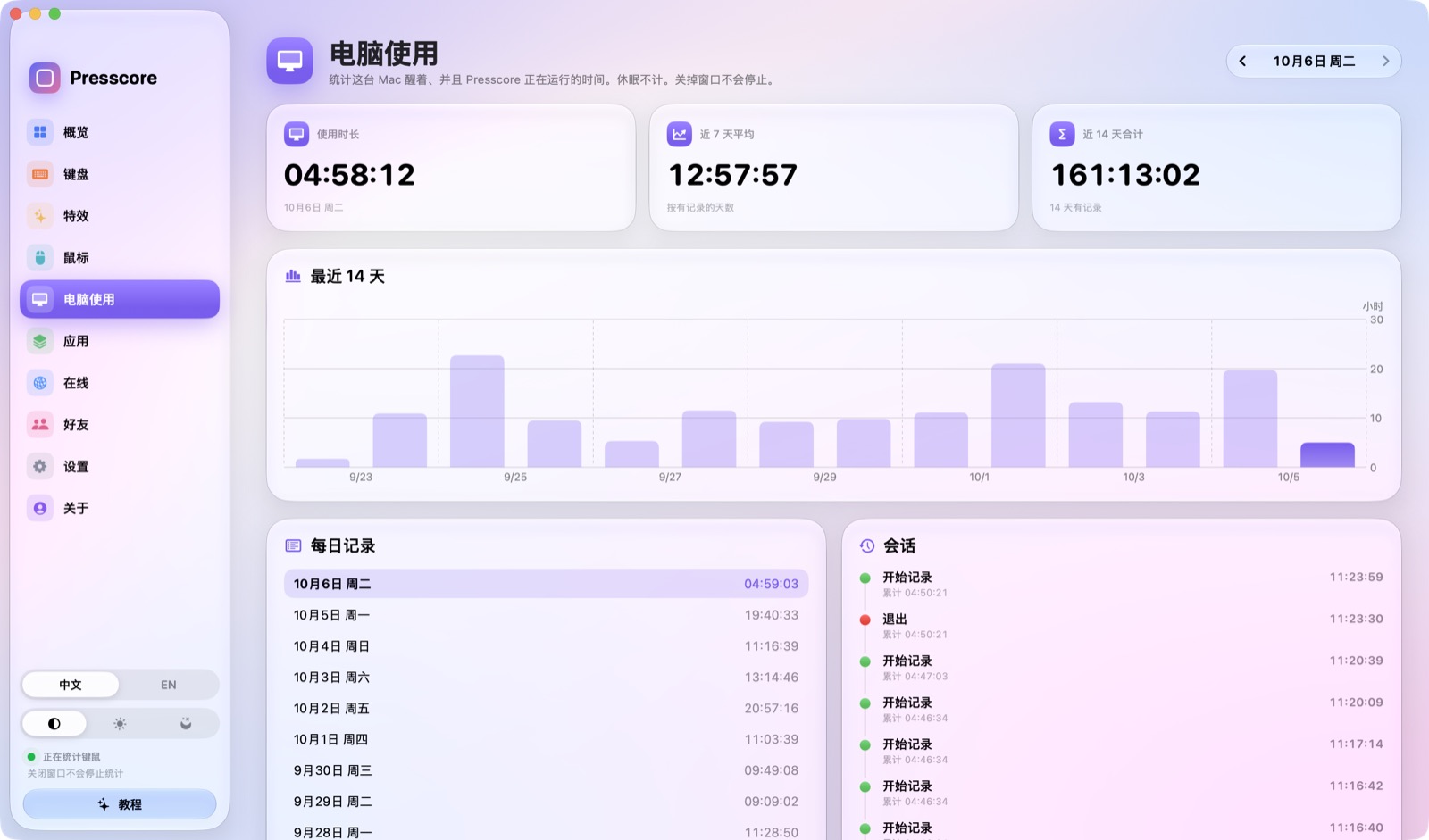Click the Presscore logo icon
This screenshot has height=840, width=1429.
tap(45, 78)
